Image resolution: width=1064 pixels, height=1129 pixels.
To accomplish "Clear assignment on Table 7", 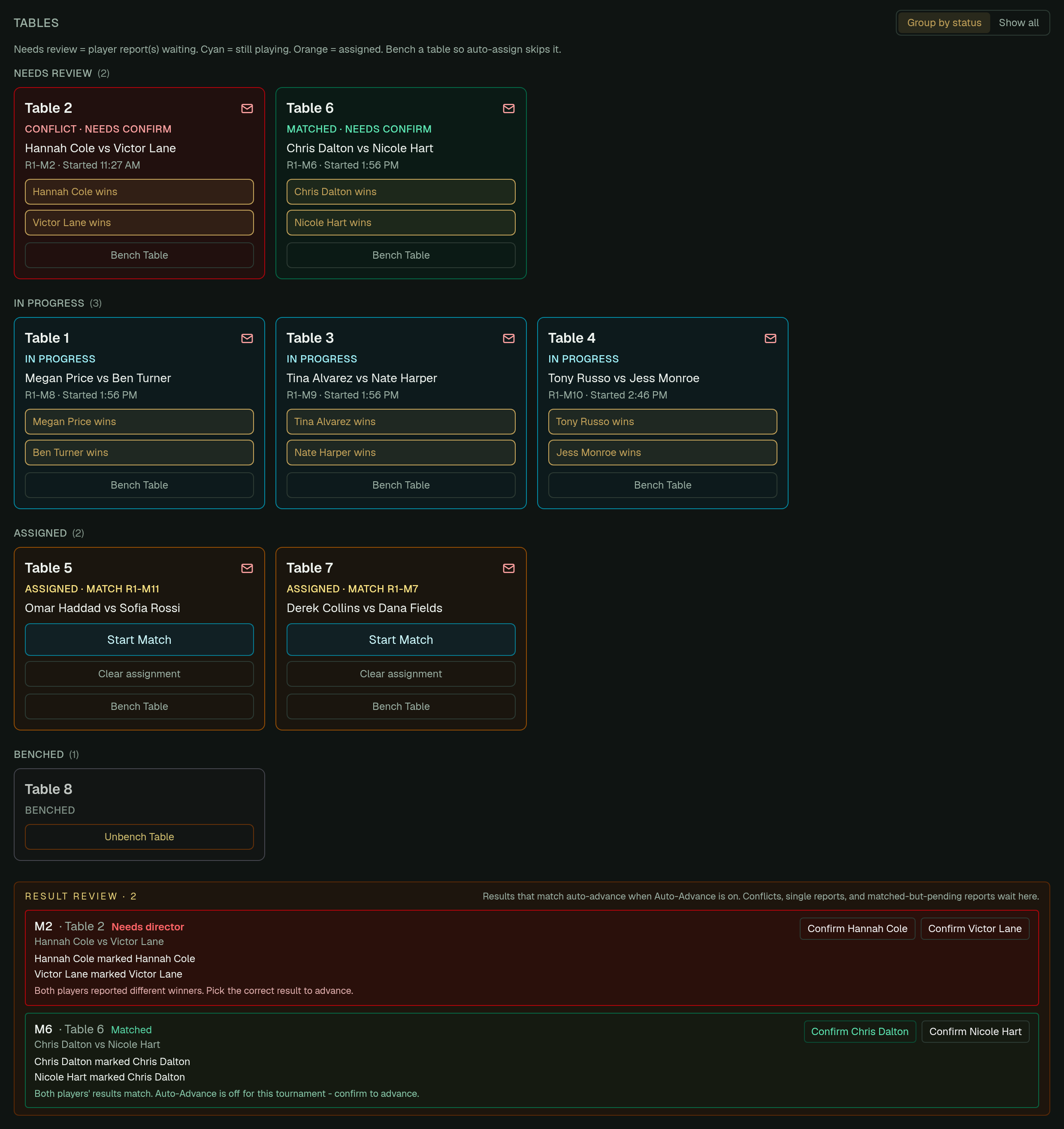I will [401, 674].
